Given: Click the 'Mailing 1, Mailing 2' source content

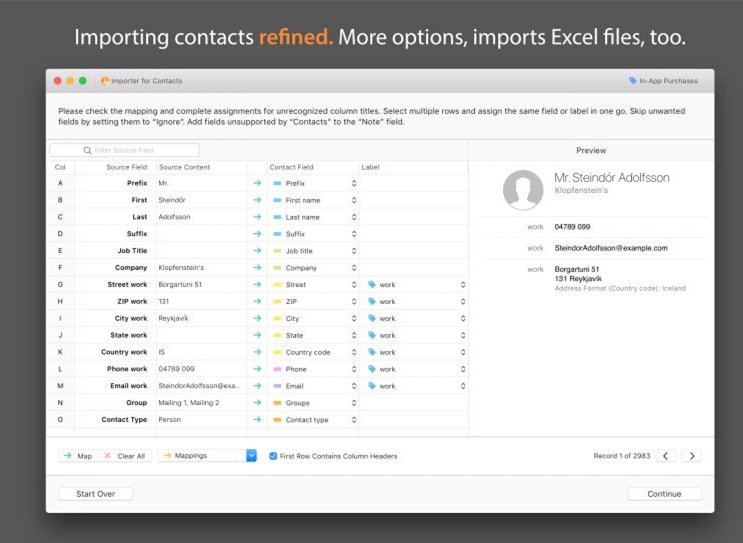Looking at the screenshot, I should pos(189,403).
